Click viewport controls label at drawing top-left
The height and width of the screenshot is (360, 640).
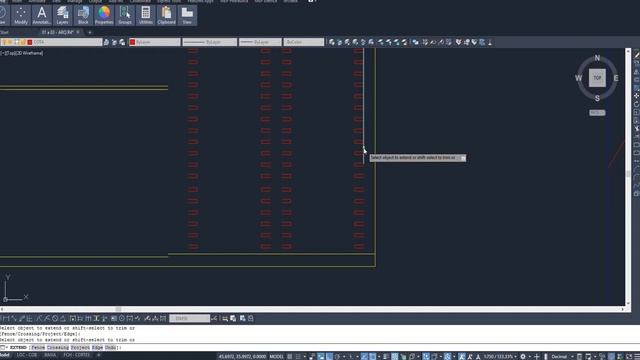coord(22,53)
